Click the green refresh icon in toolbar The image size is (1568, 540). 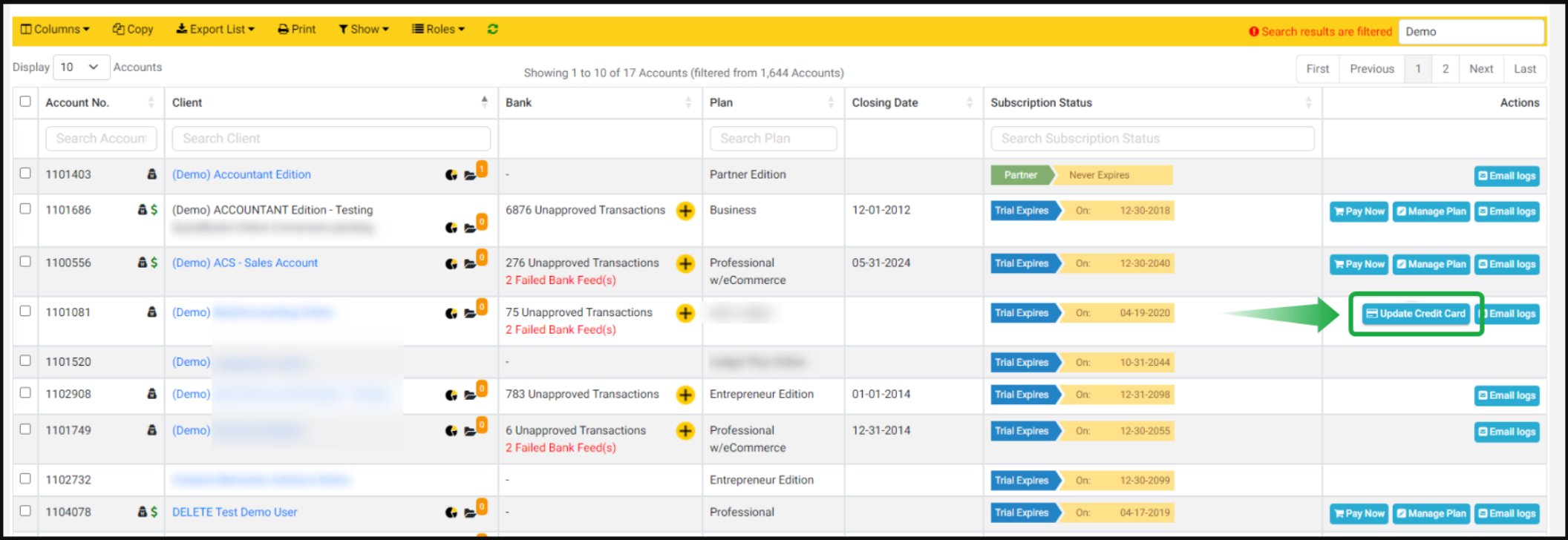(492, 29)
